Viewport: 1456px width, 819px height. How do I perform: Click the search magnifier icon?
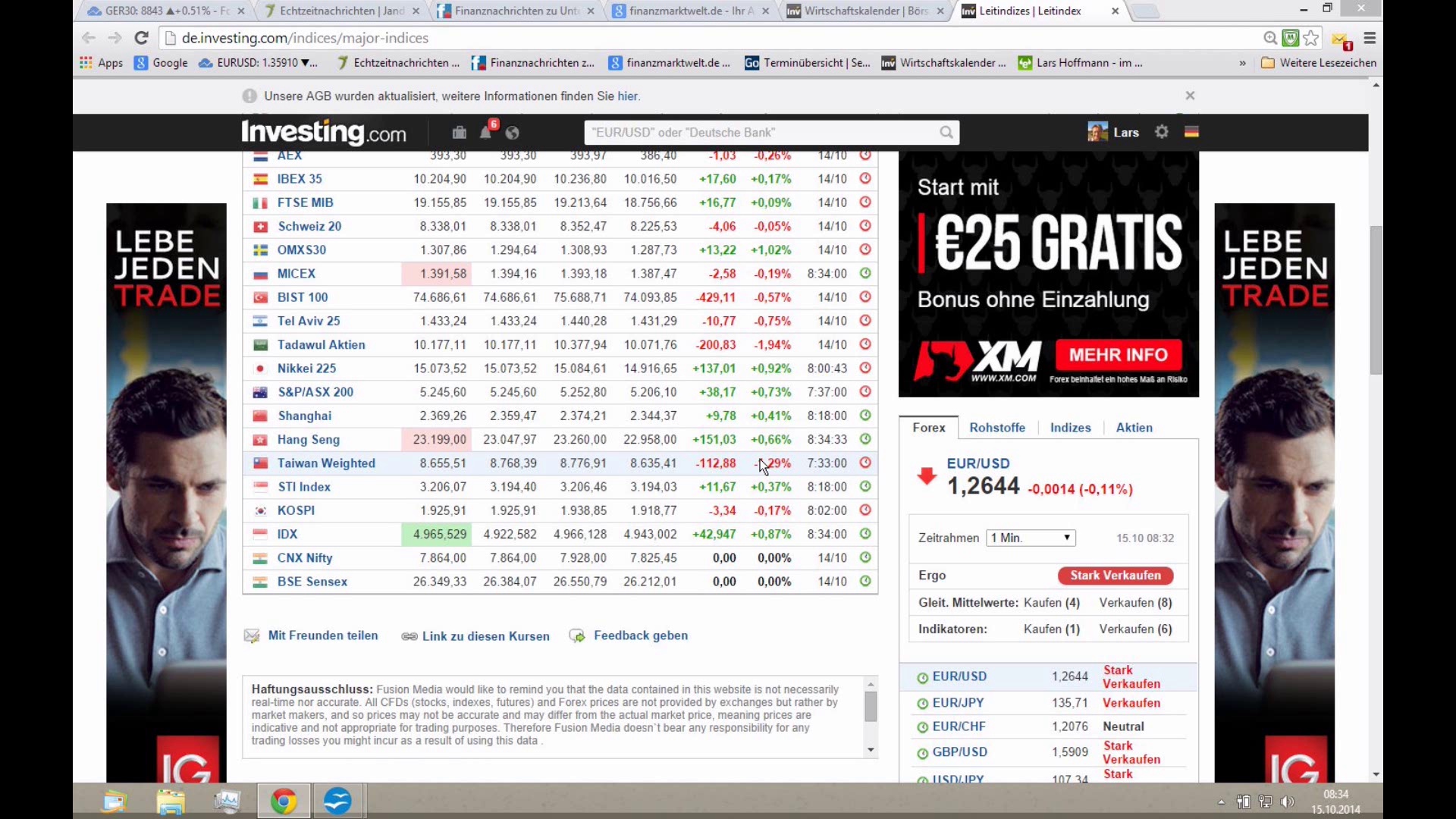946,133
